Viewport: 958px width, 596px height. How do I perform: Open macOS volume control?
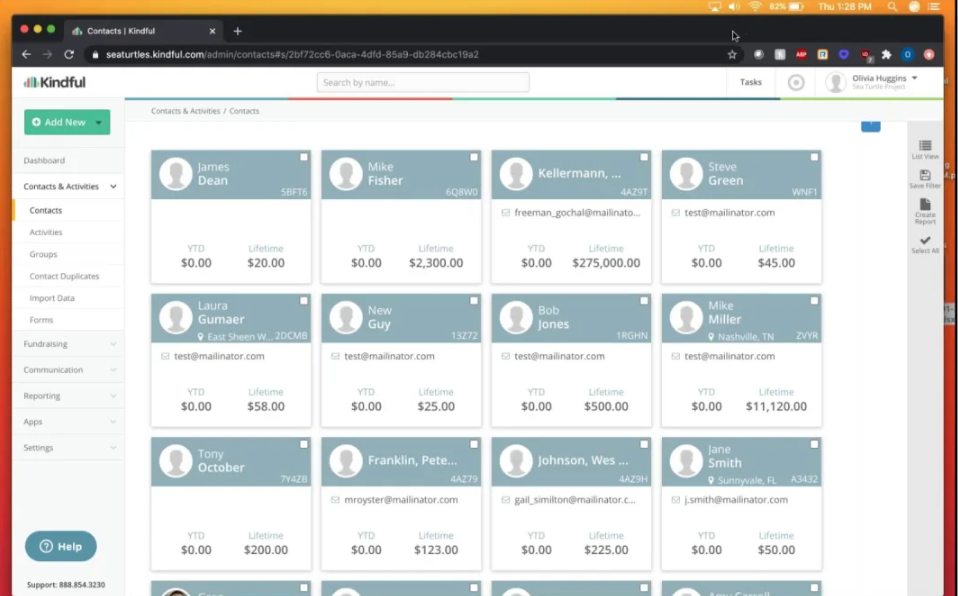(734, 7)
